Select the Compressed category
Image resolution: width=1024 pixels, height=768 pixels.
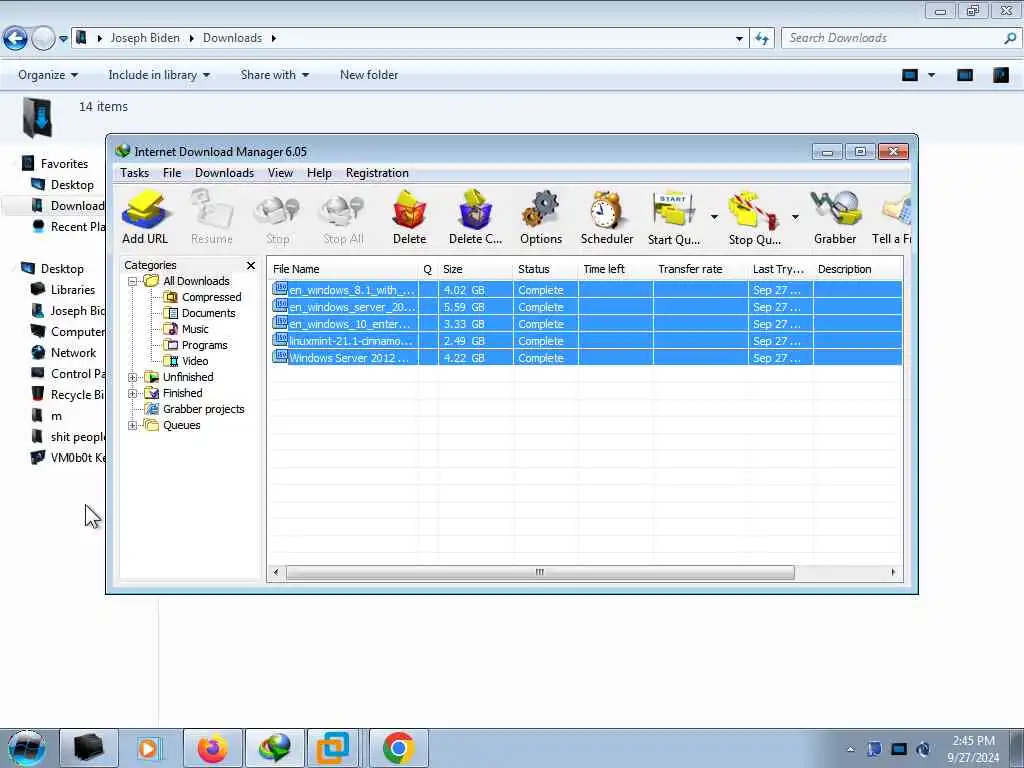(x=211, y=297)
